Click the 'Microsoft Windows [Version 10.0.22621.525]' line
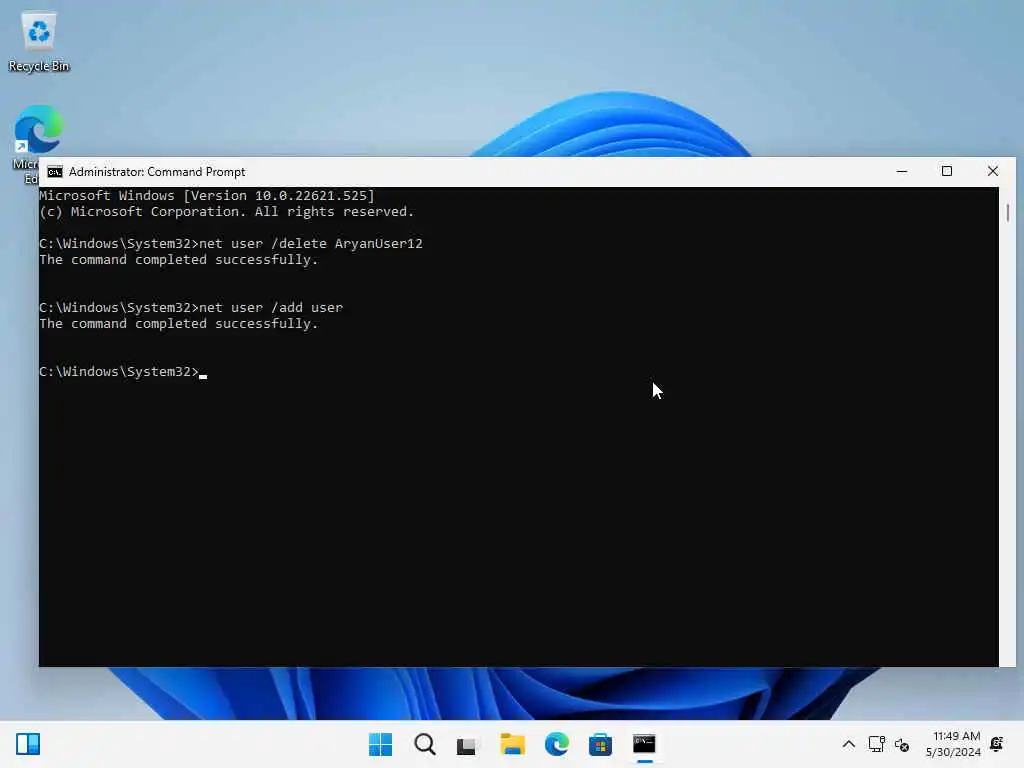 [207, 196]
